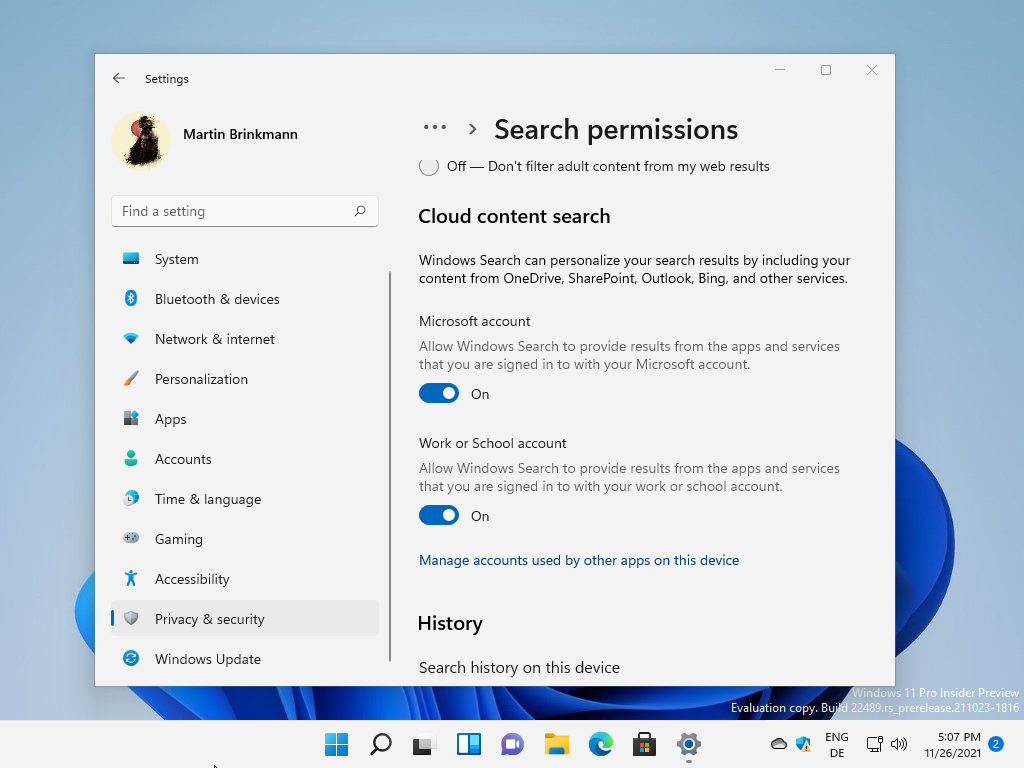Launch Microsoft Edge from taskbar

[x=601, y=744]
